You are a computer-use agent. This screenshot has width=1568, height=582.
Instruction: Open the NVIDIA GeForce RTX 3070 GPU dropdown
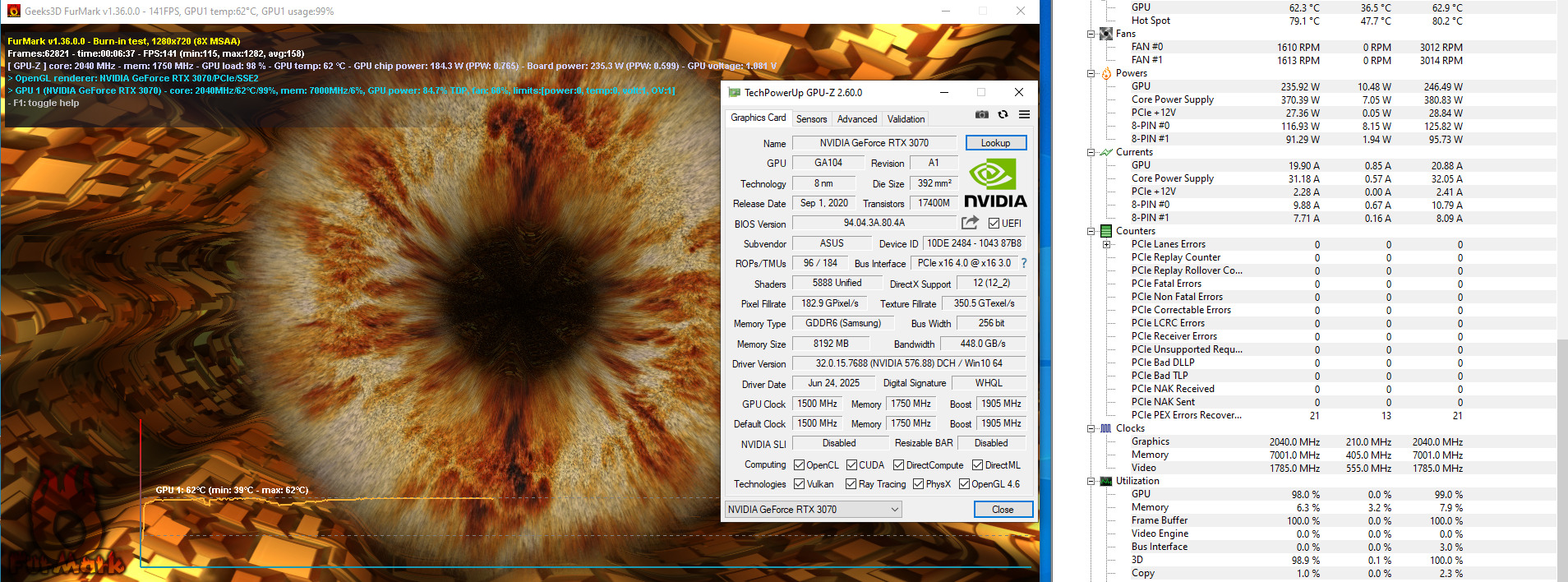point(813,510)
